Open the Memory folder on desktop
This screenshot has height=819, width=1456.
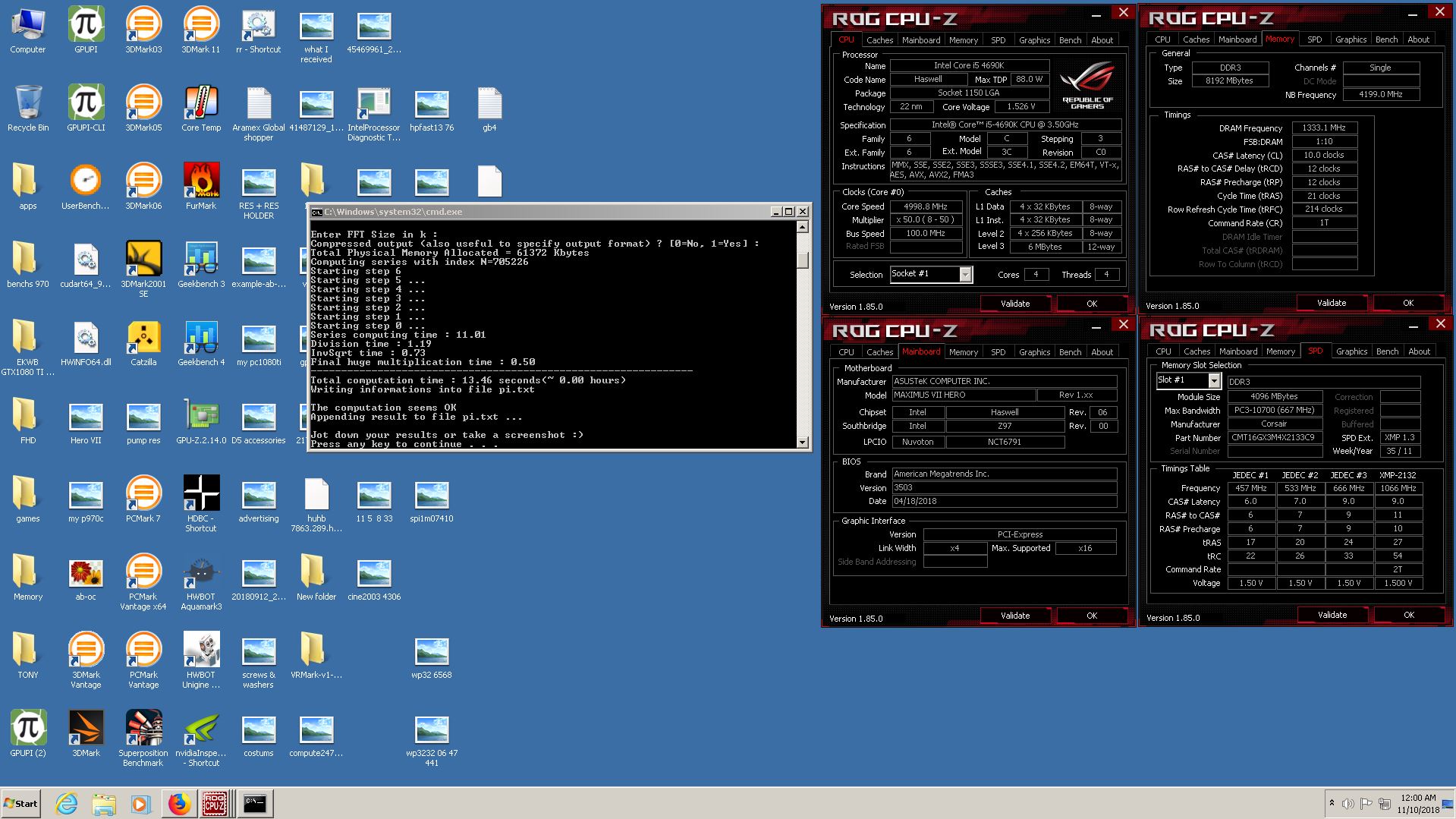point(28,578)
